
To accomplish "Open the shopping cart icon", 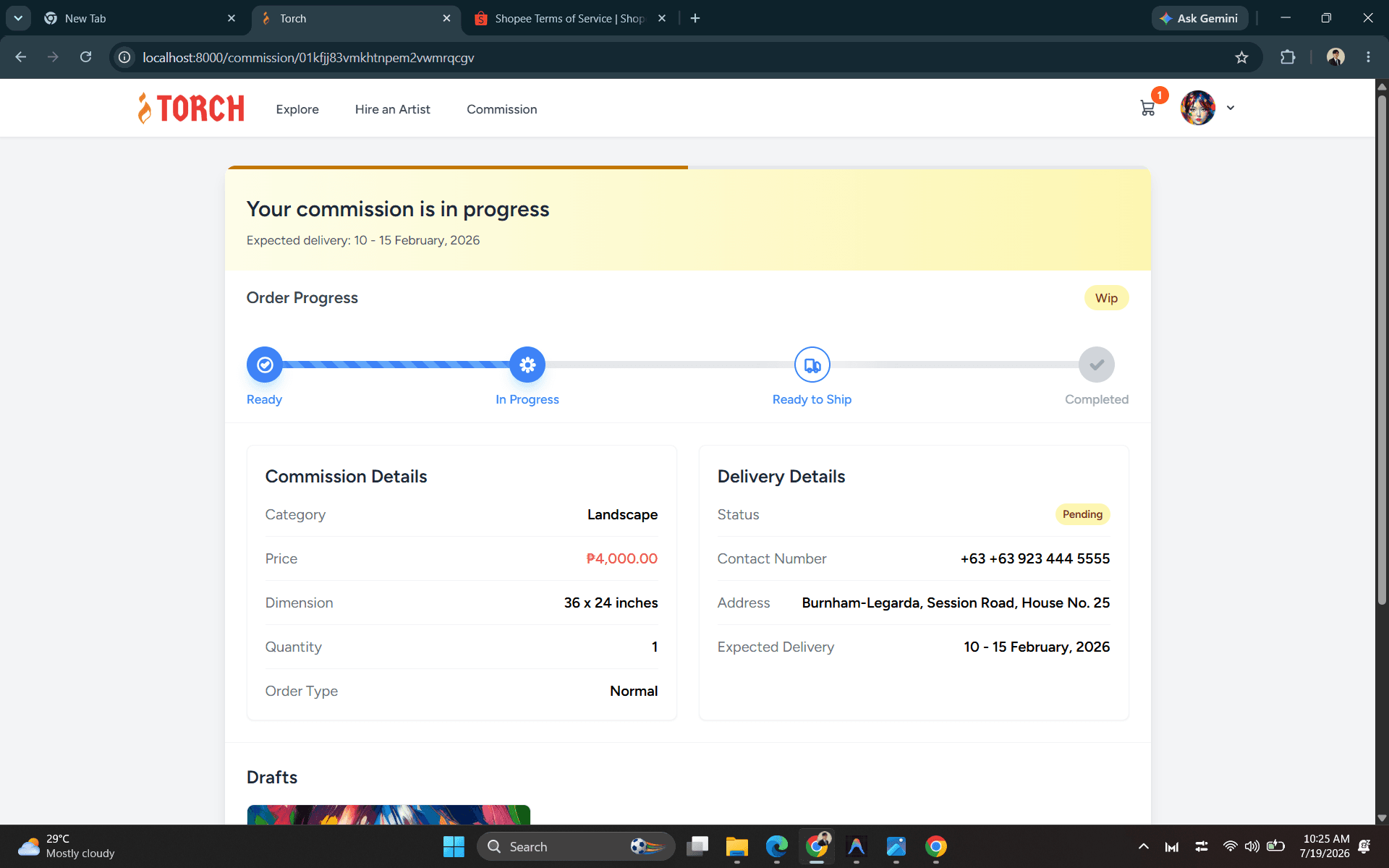I will (x=1147, y=109).
